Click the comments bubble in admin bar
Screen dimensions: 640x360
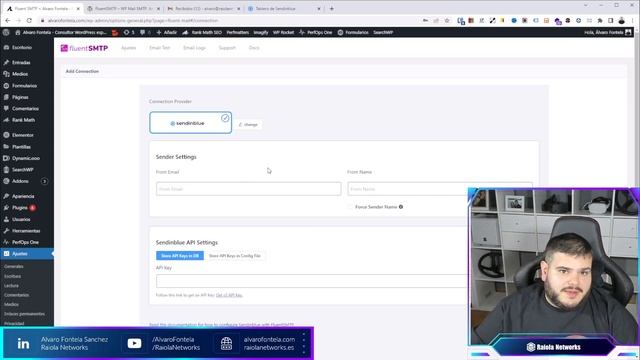[145, 32]
